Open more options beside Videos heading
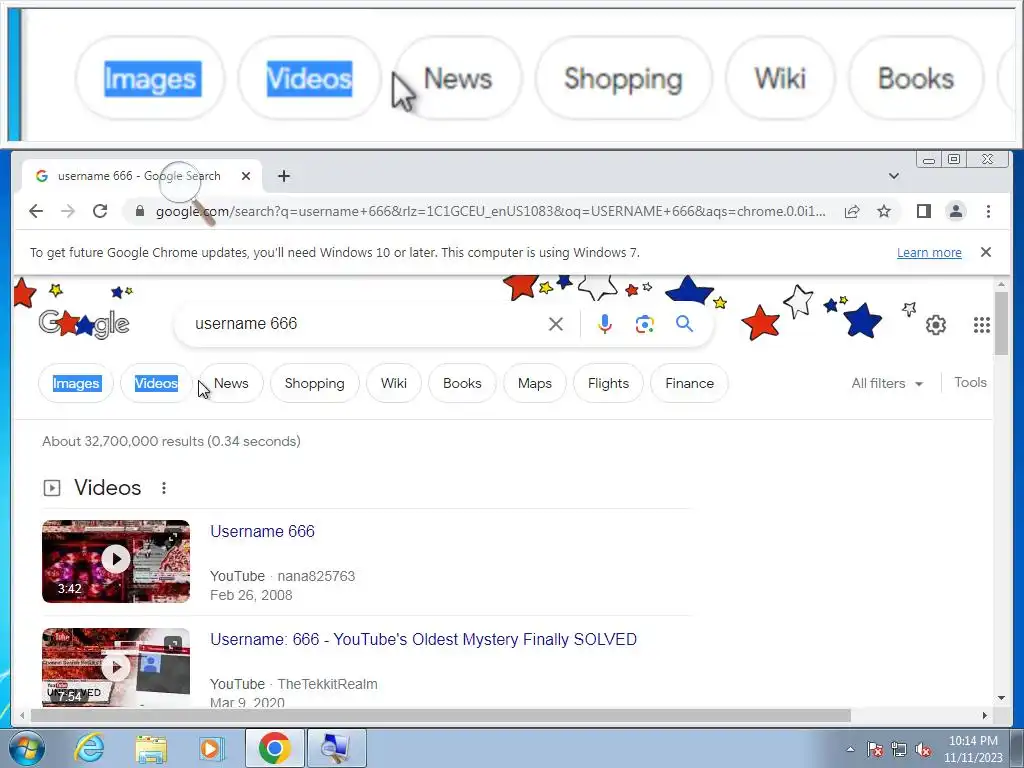 (x=164, y=488)
